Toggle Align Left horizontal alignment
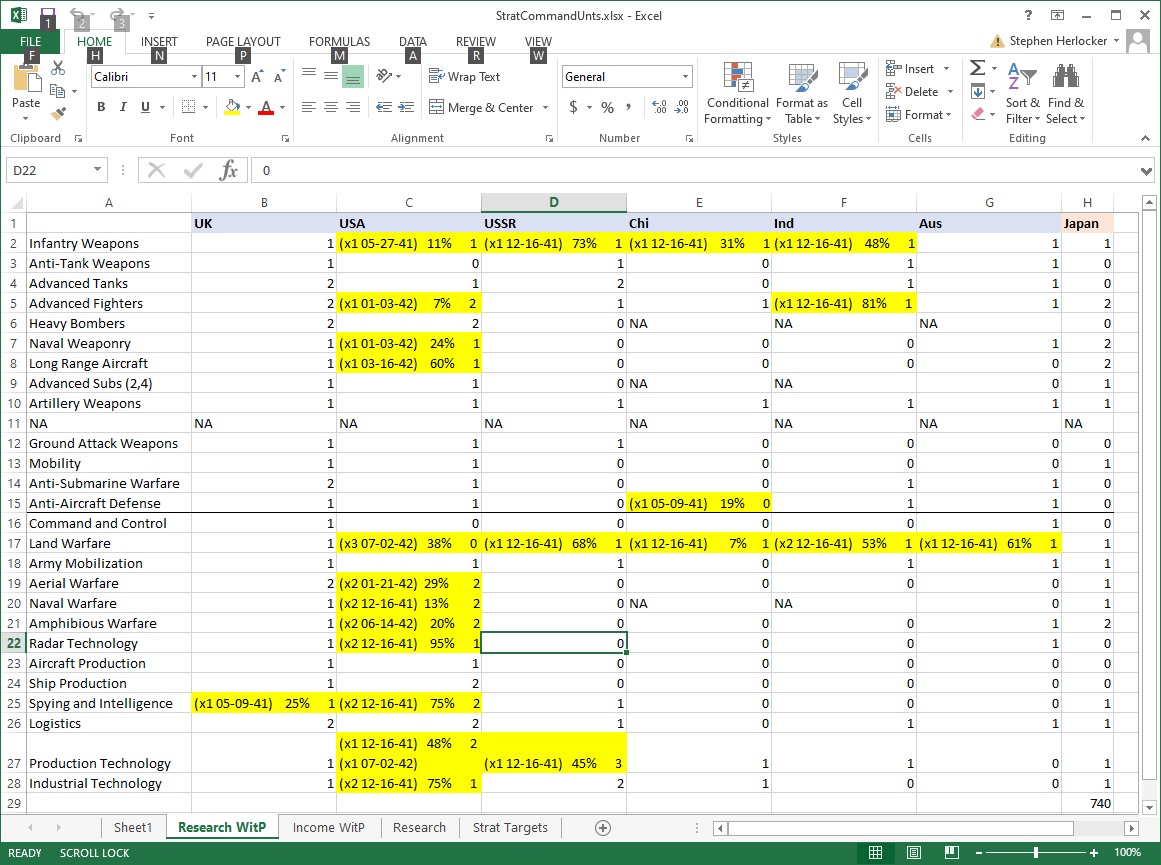1161x865 pixels. click(309, 107)
